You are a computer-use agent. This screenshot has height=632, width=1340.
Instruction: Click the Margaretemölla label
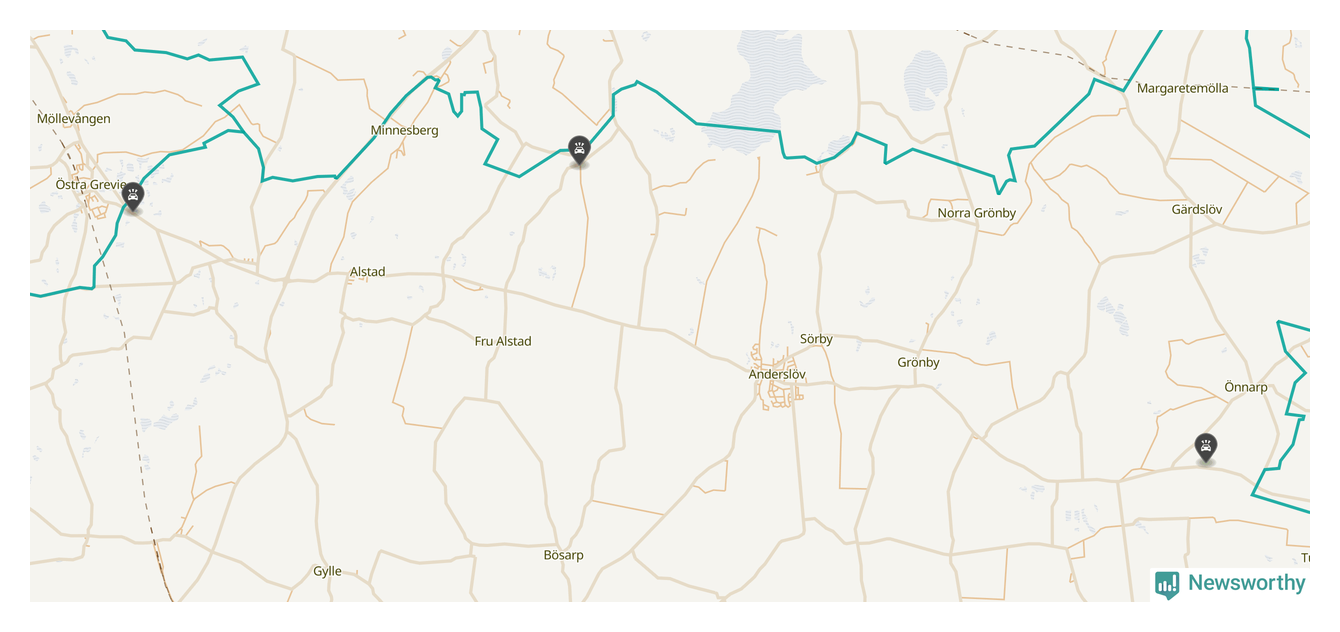[x=1183, y=88]
